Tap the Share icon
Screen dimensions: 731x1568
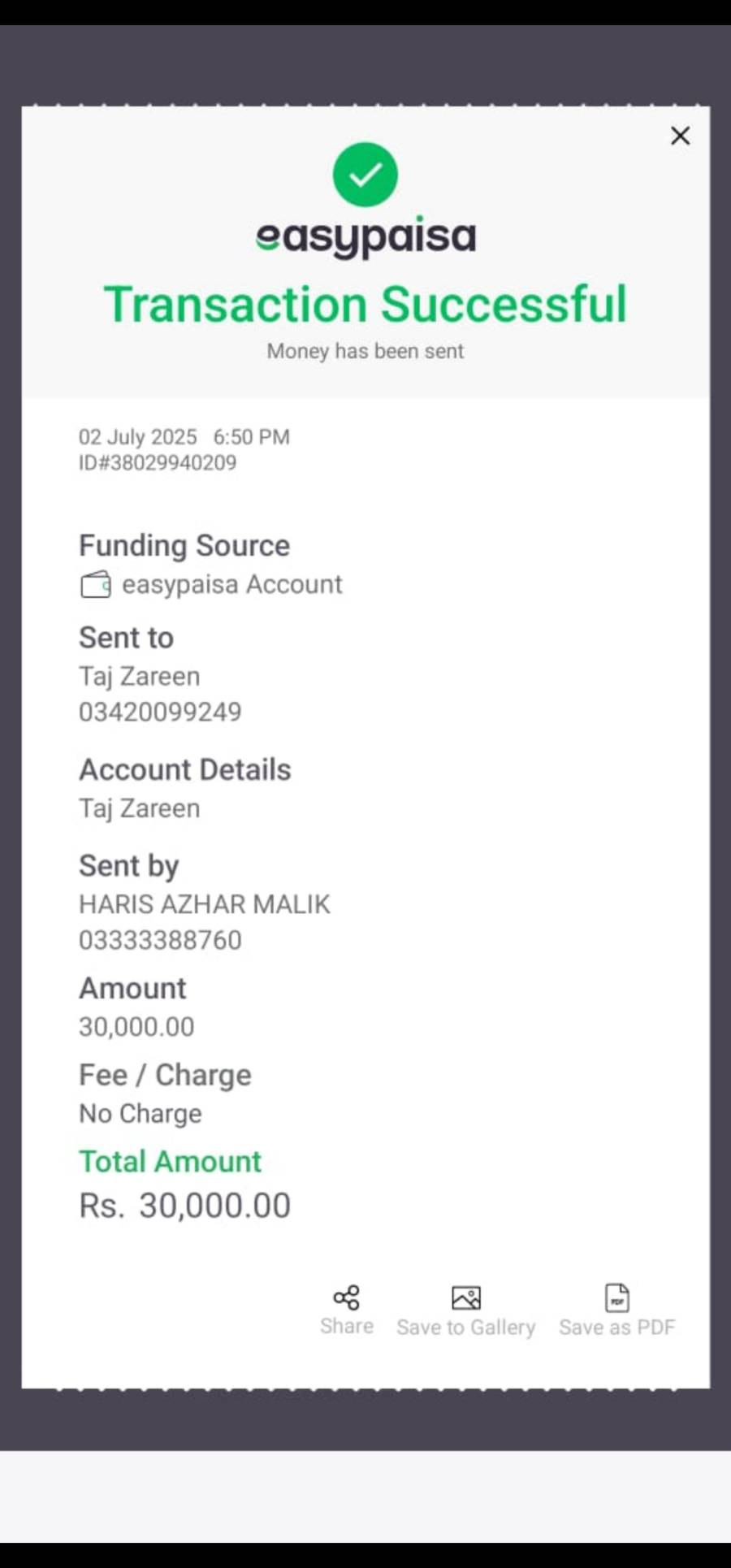point(347,1297)
